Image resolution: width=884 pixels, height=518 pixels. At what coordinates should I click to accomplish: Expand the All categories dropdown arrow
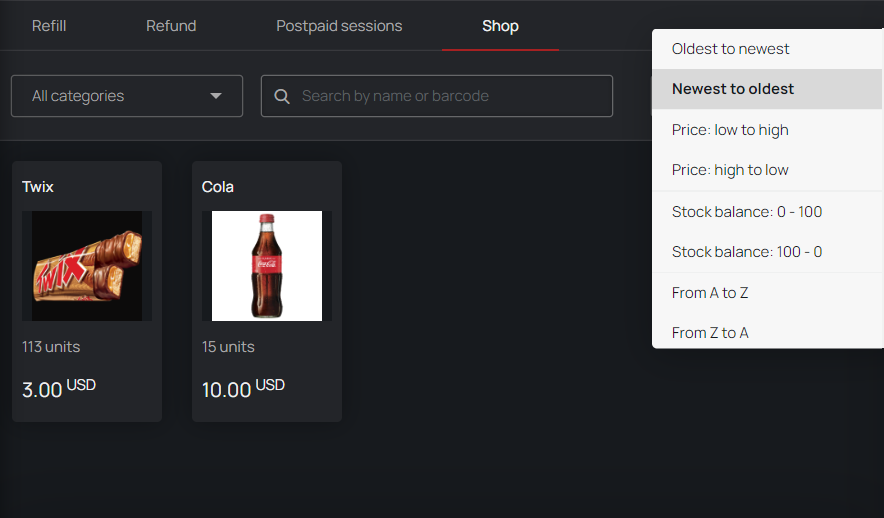point(215,96)
